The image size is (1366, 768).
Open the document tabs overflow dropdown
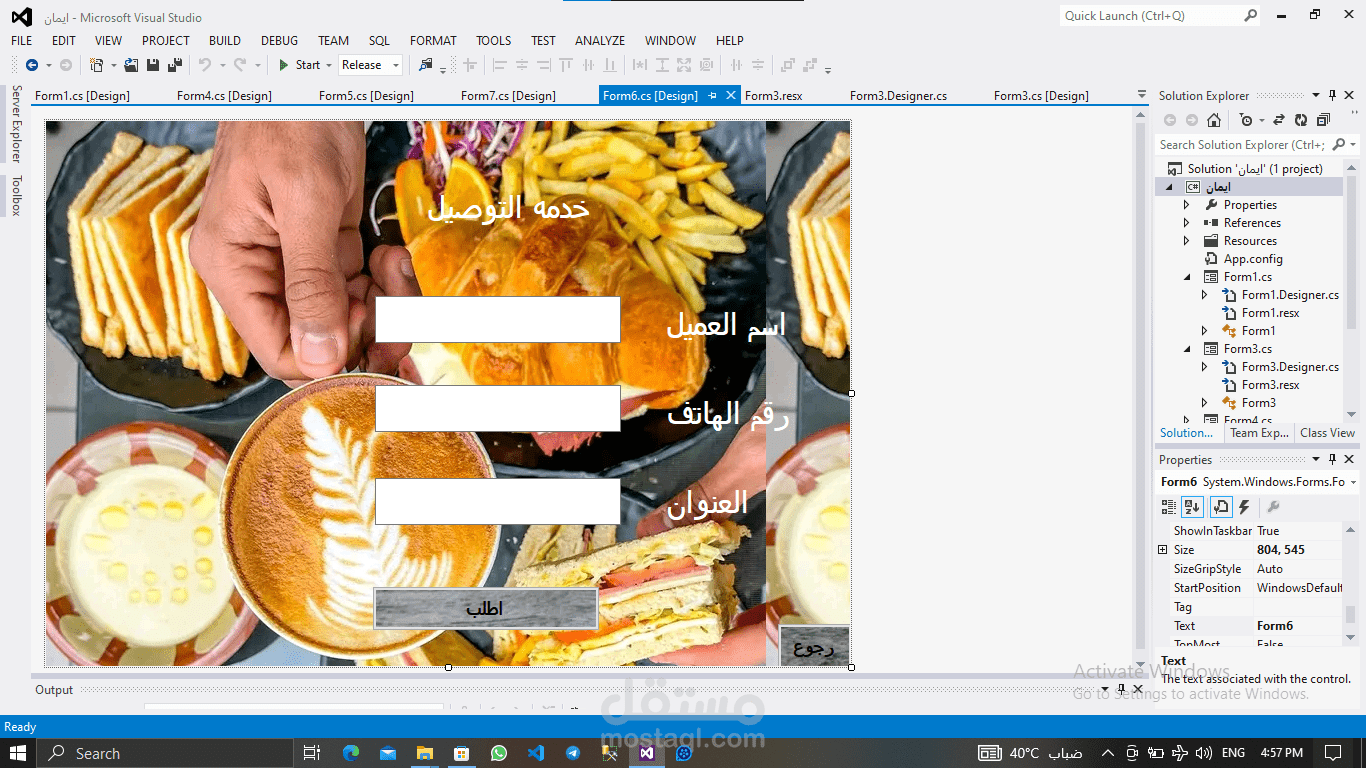(1142, 95)
